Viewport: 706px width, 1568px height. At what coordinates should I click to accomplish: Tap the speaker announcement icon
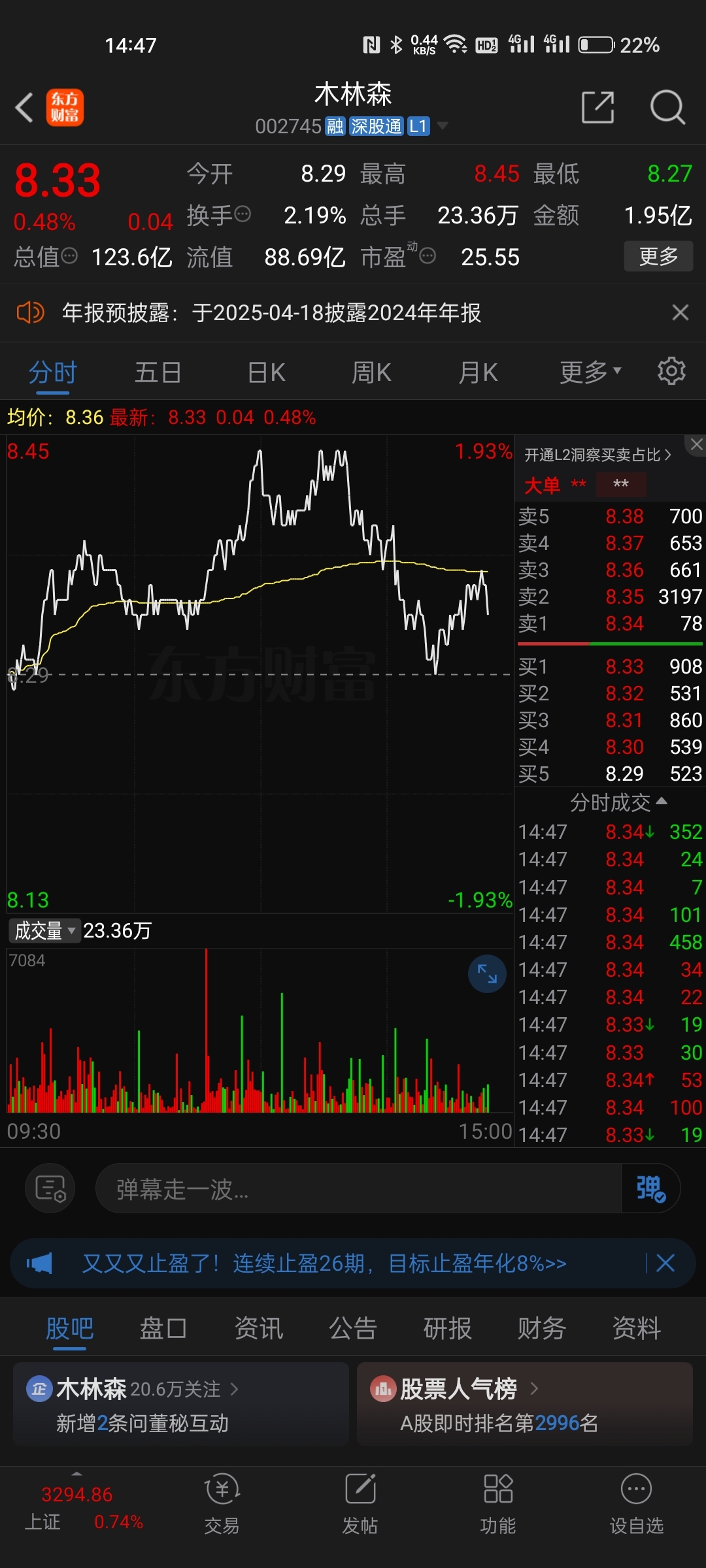click(30, 313)
